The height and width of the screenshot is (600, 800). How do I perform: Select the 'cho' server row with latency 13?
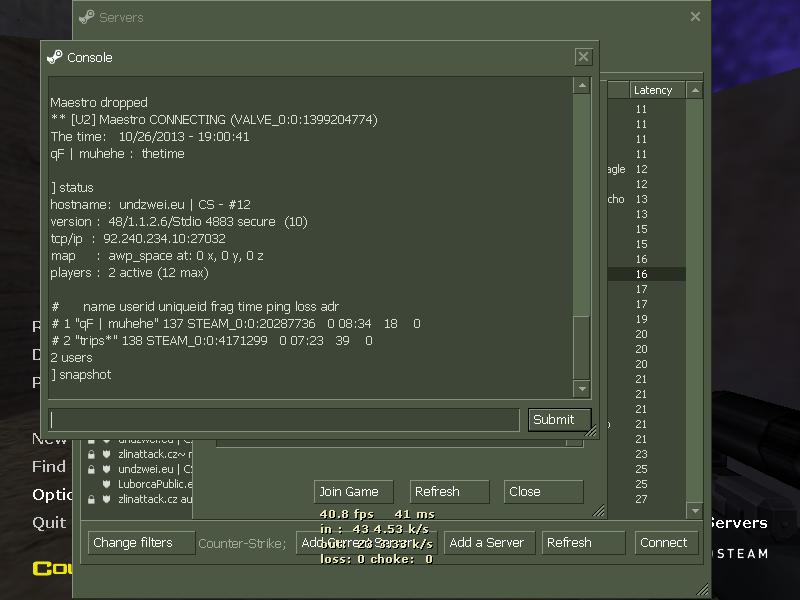click(x=647, y=199)
